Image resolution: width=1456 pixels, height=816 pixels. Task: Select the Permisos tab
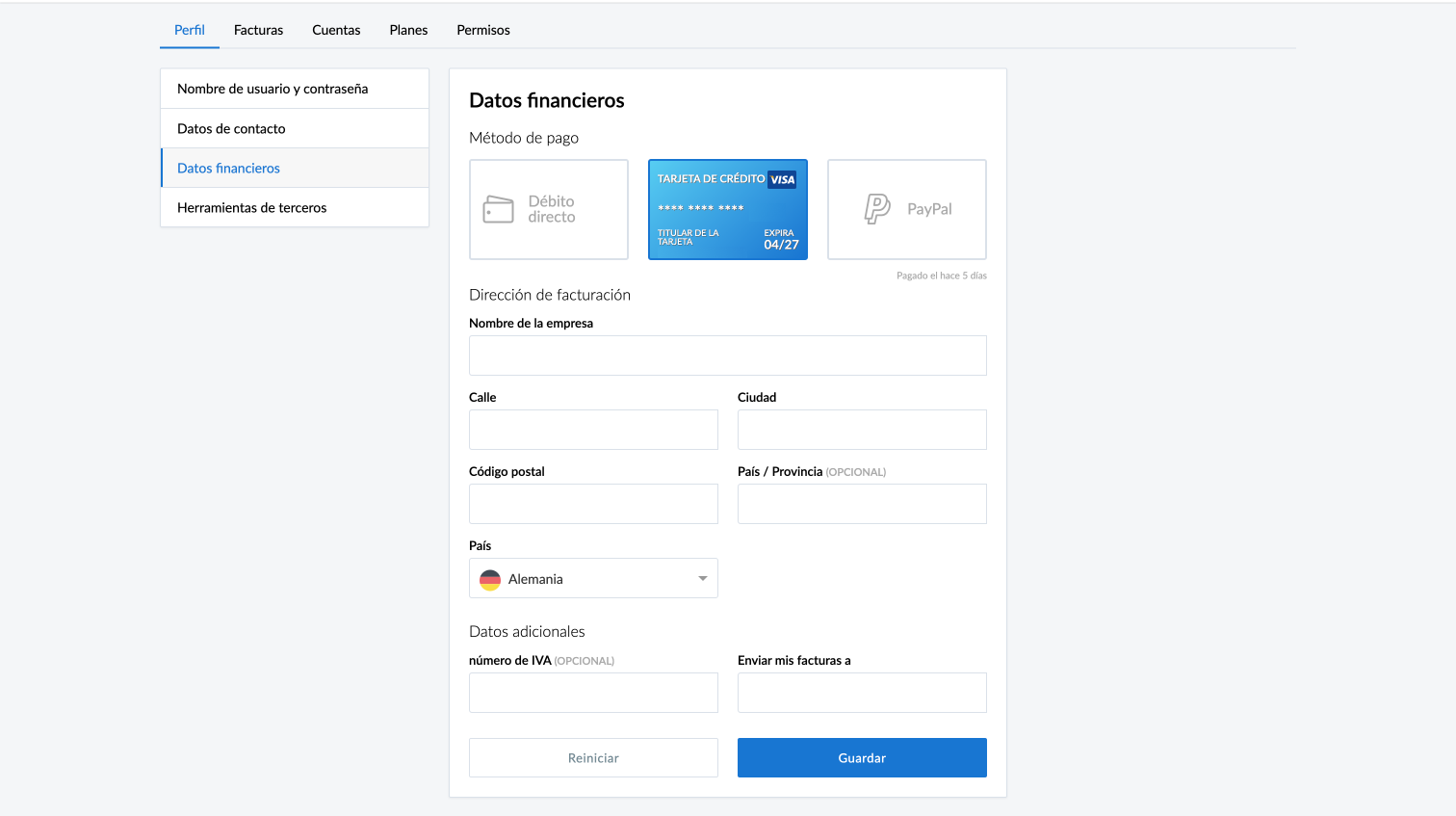pos(483,30)
